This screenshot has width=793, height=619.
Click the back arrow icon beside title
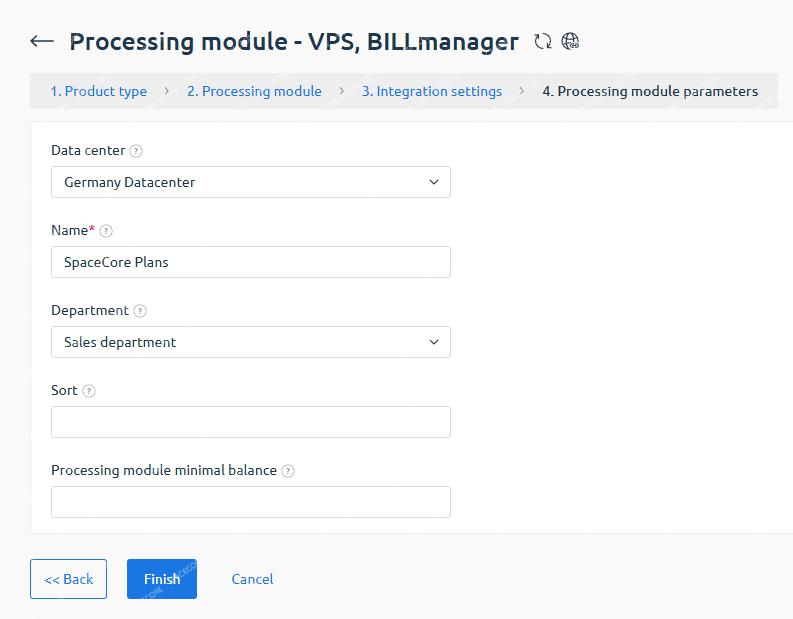(42, 41)
